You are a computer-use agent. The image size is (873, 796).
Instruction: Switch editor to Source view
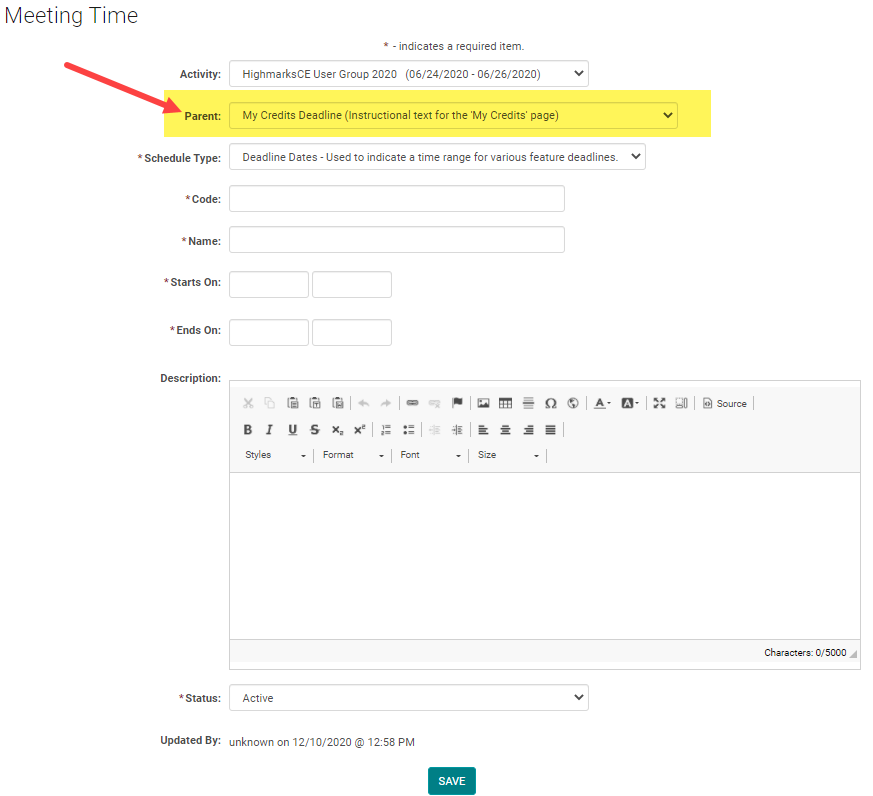[724, 404]
